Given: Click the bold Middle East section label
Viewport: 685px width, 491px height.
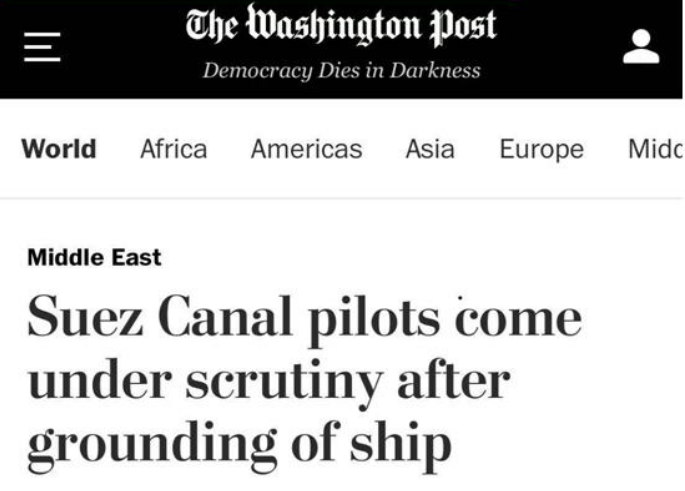Looking at the screenshot, I should tap(94, 257).
